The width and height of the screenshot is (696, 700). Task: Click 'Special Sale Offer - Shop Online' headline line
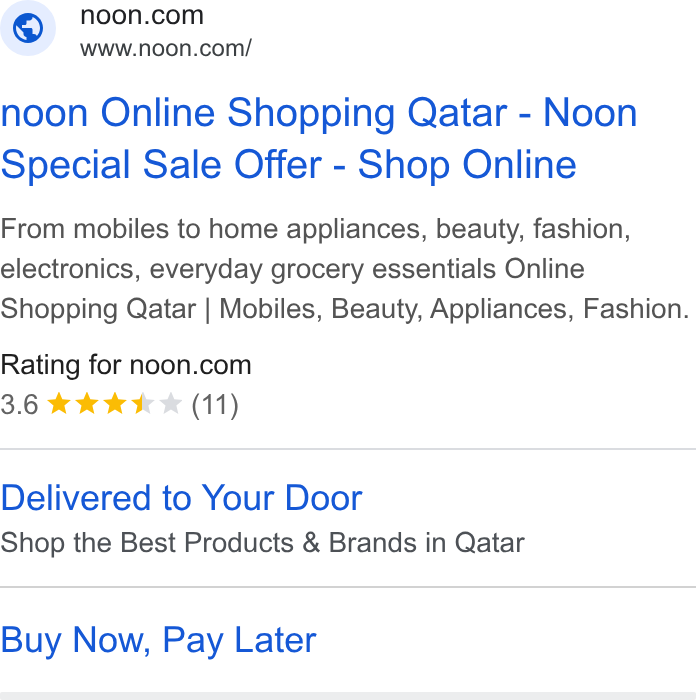tap(289, 165)
